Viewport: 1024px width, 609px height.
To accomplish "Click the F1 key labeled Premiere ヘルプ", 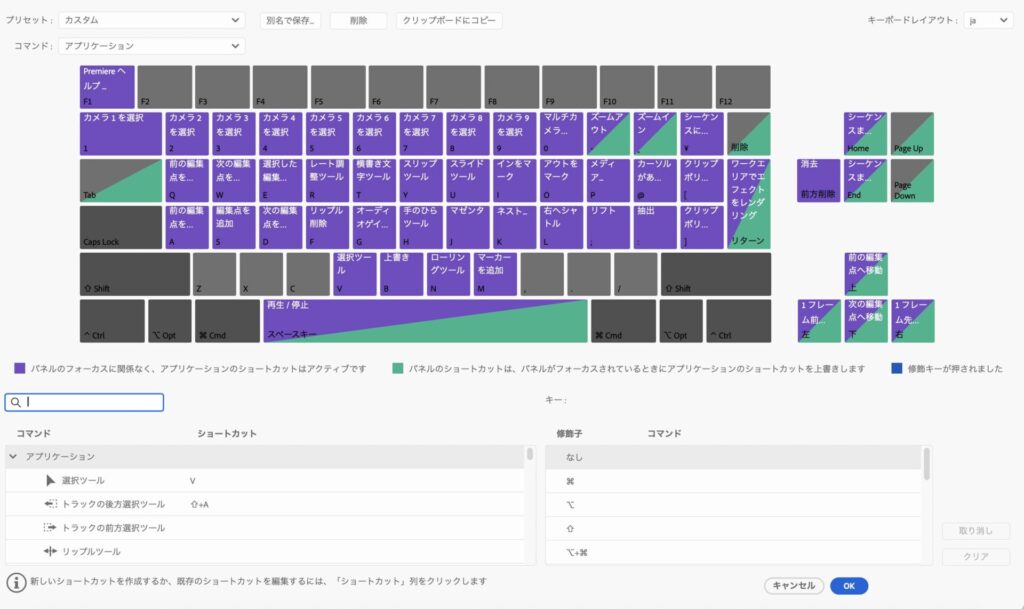I will [107, 87].
